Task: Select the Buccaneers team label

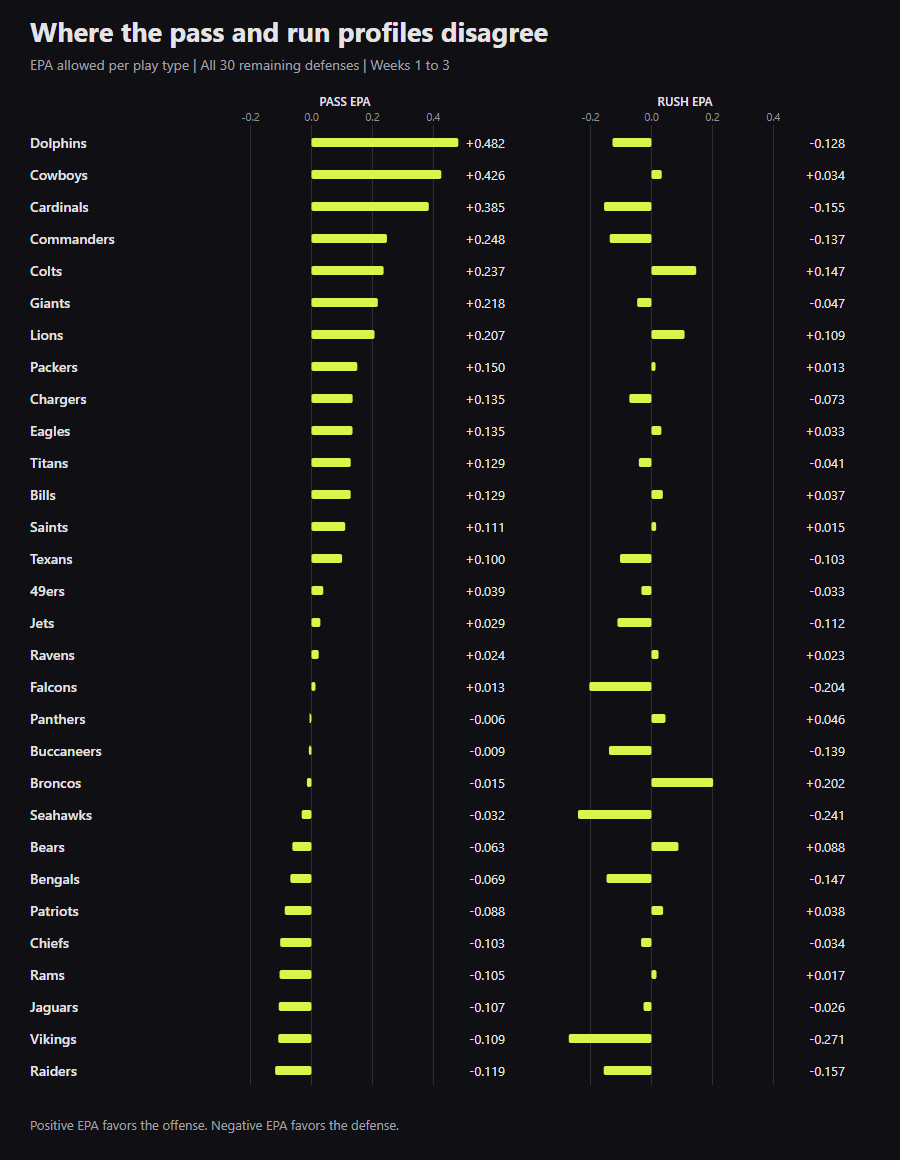Action: pyautogui.click(x=66, y=751)
